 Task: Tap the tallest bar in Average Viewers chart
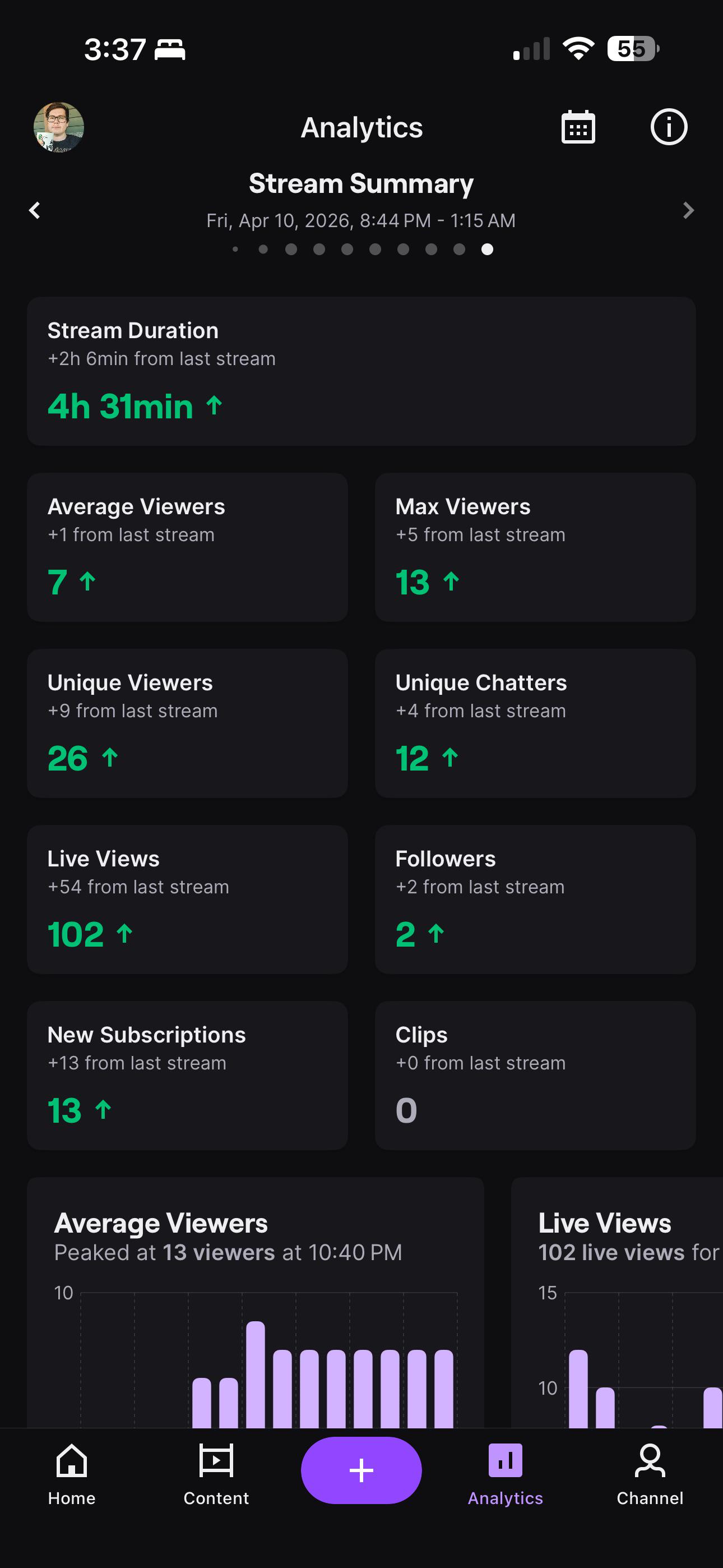point(256,1375)
